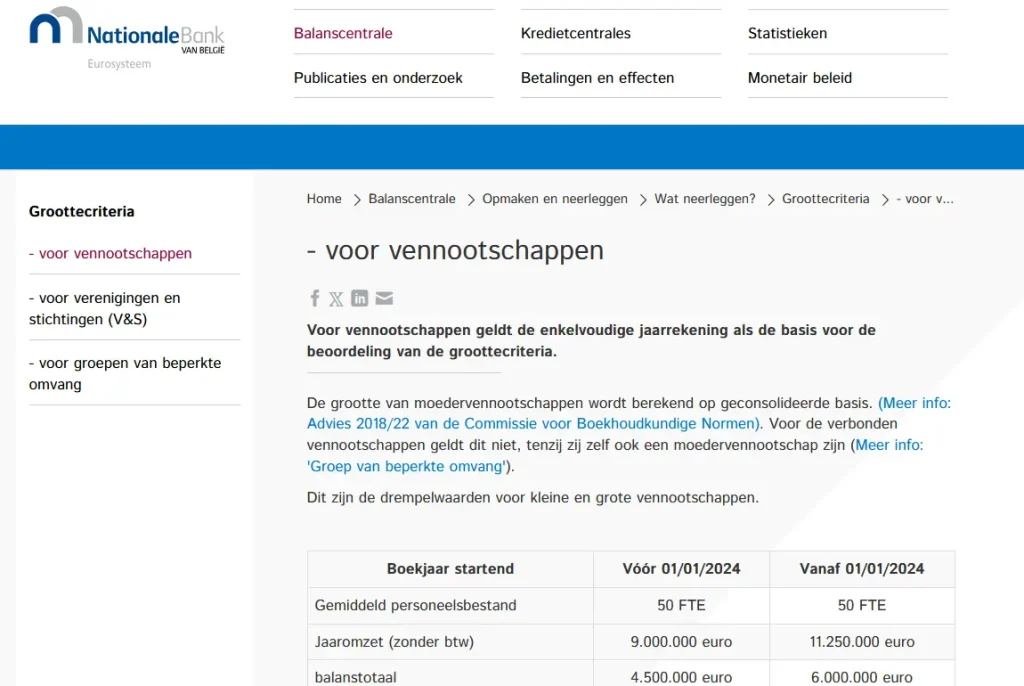Open 'voor groepen van beperkte omvang' sidebar item

click(x=125, y=373)
